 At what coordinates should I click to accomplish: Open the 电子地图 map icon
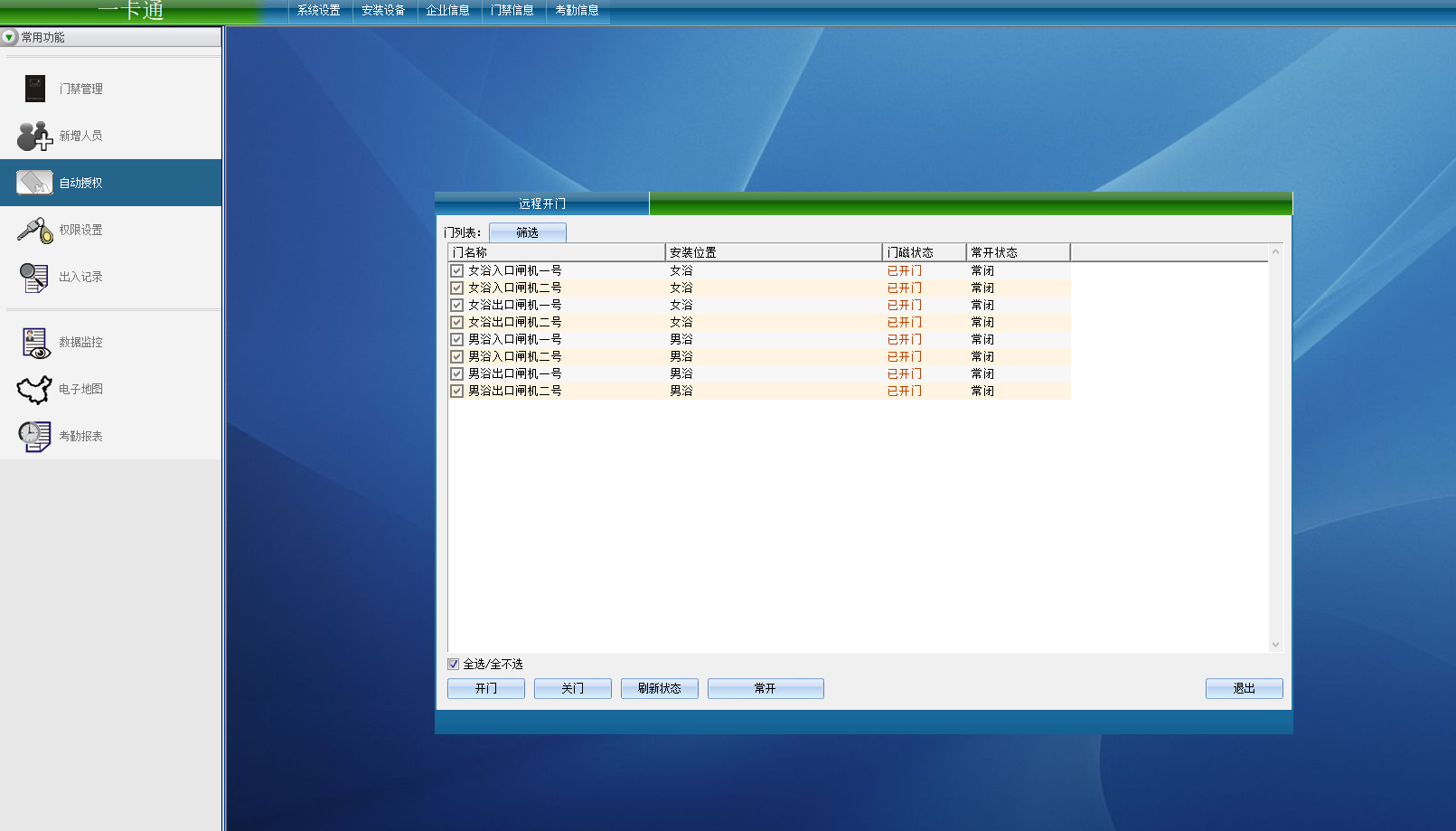click(34, 390)
